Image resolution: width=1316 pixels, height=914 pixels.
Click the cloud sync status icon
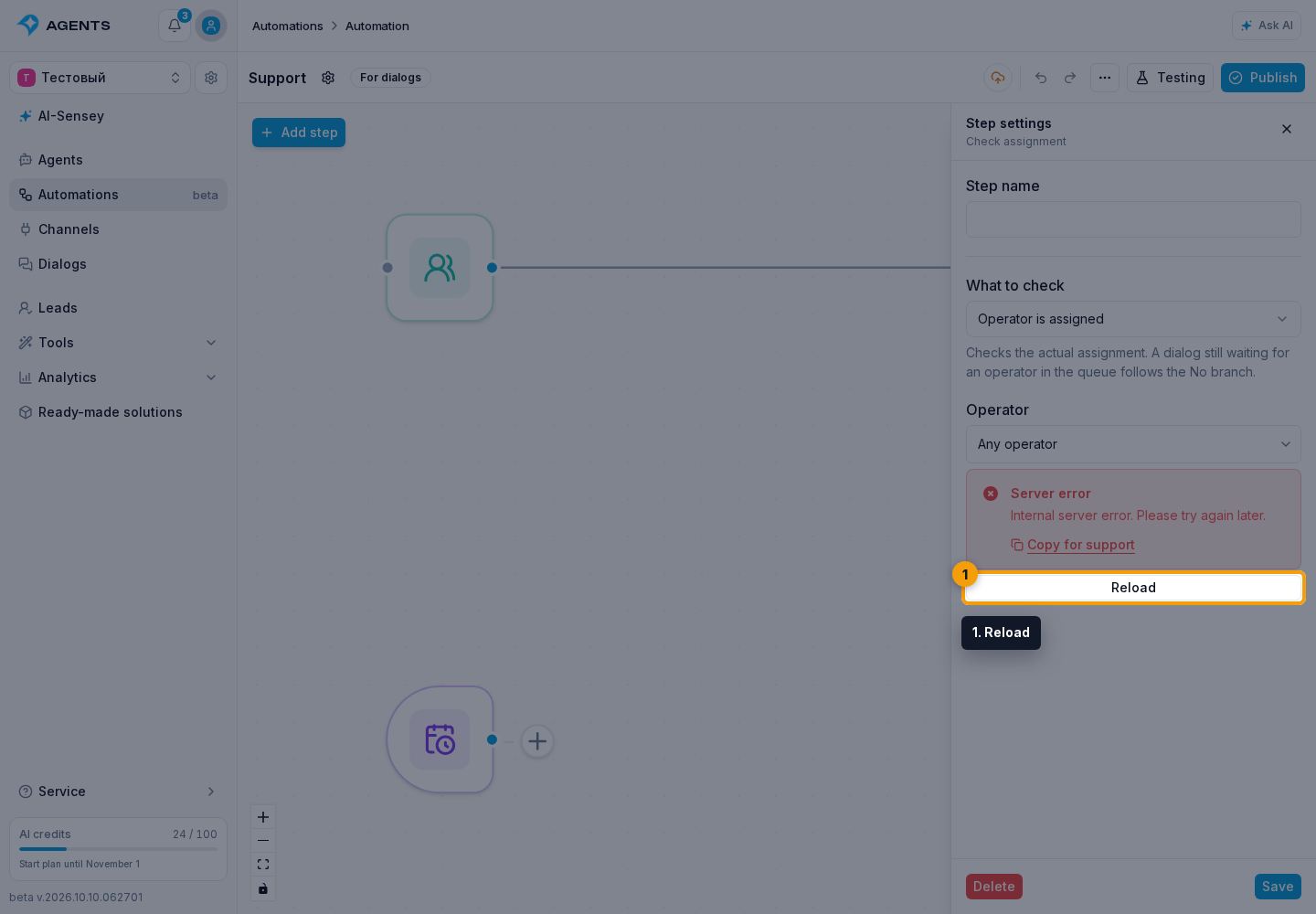tap(998, 78)
